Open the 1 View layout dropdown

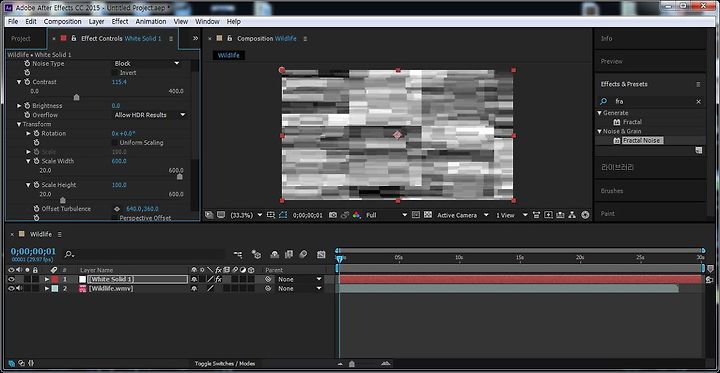click(512, 215)
